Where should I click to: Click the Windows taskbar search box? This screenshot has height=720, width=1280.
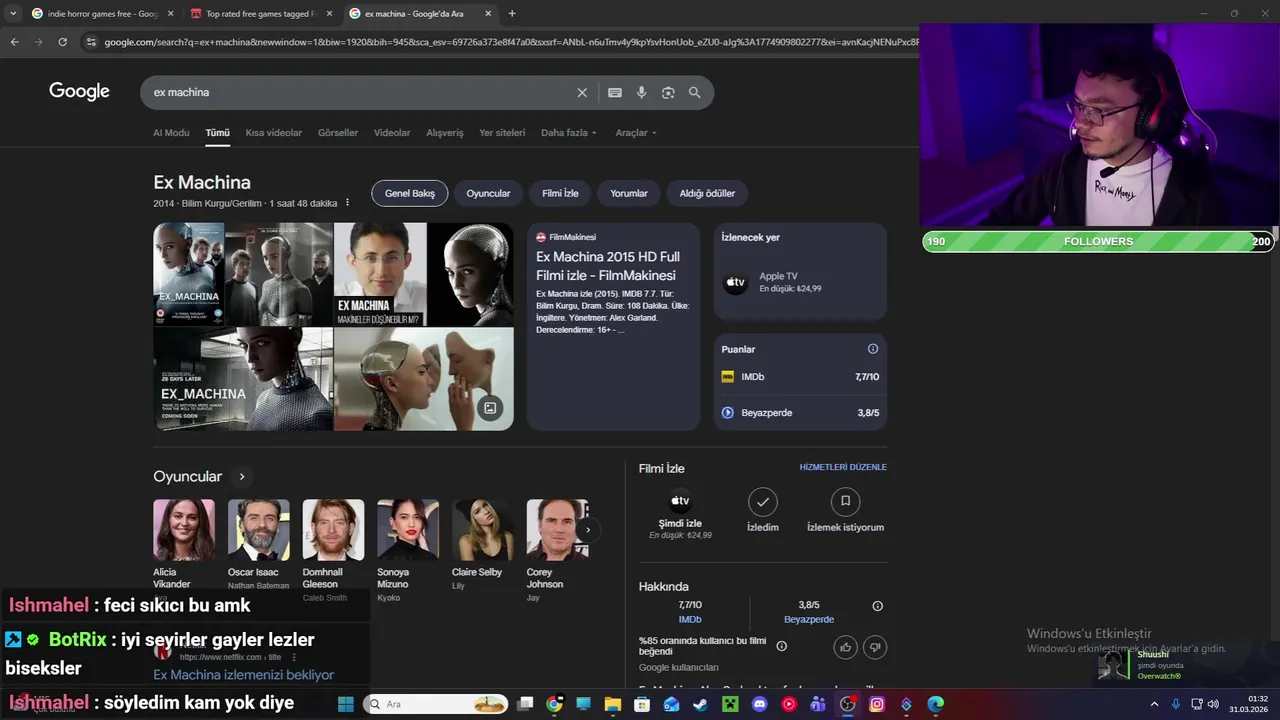pyautogui.click(x=437, y=704)
